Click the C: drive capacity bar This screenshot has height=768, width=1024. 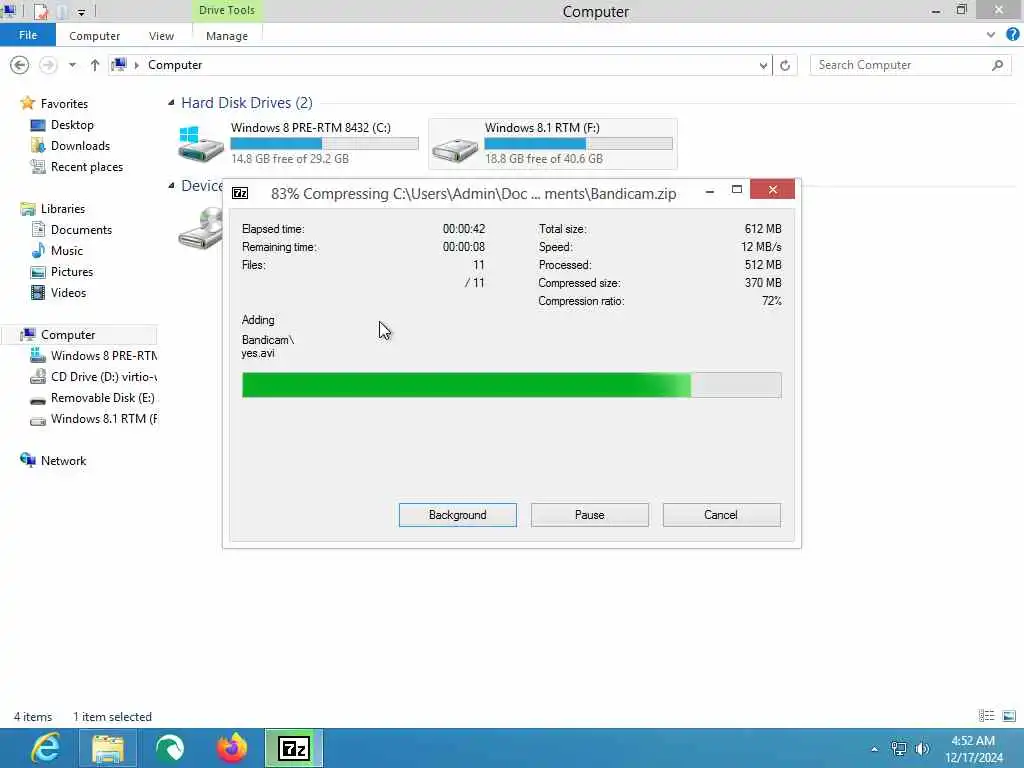pos(325,143)
